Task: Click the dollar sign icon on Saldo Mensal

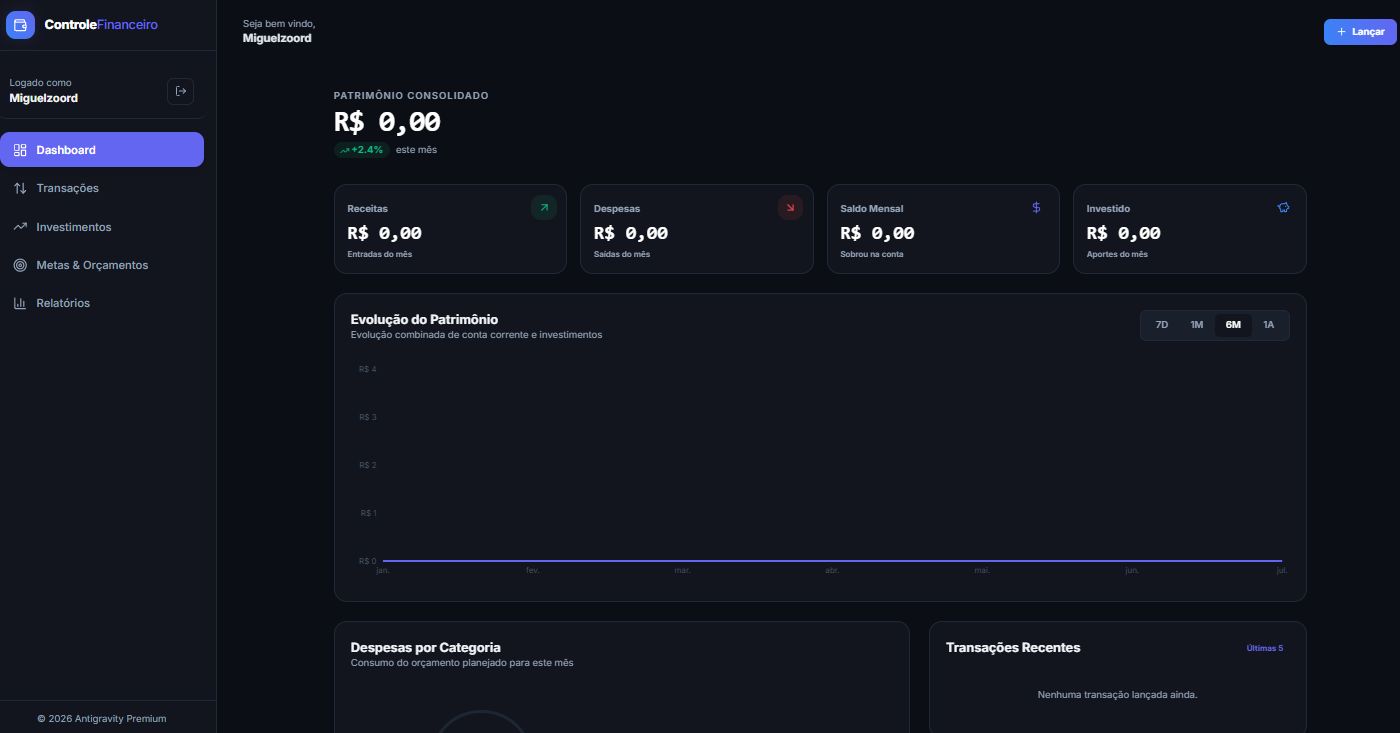Action: 1036,208
